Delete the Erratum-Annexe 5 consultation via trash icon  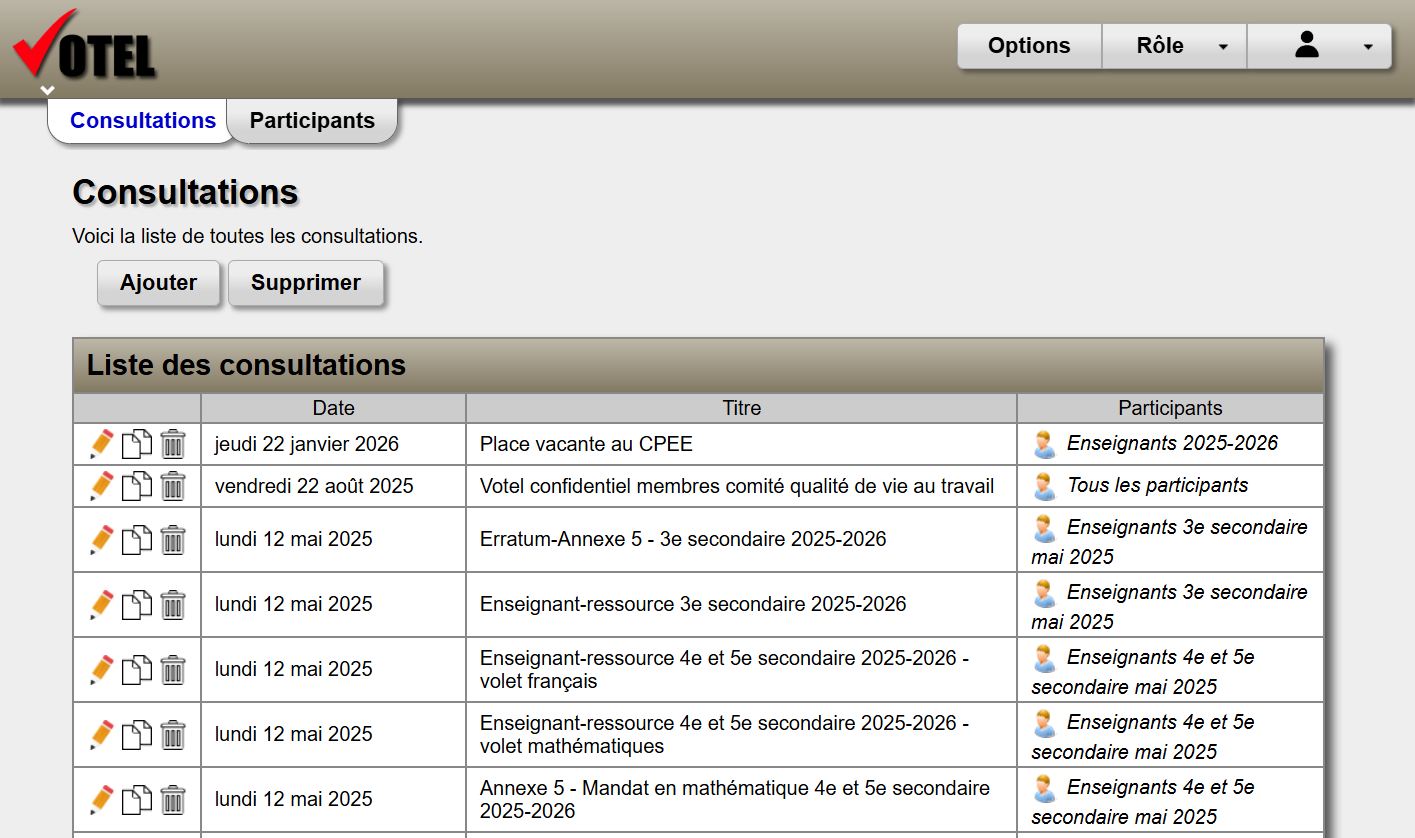click(173, 540)
